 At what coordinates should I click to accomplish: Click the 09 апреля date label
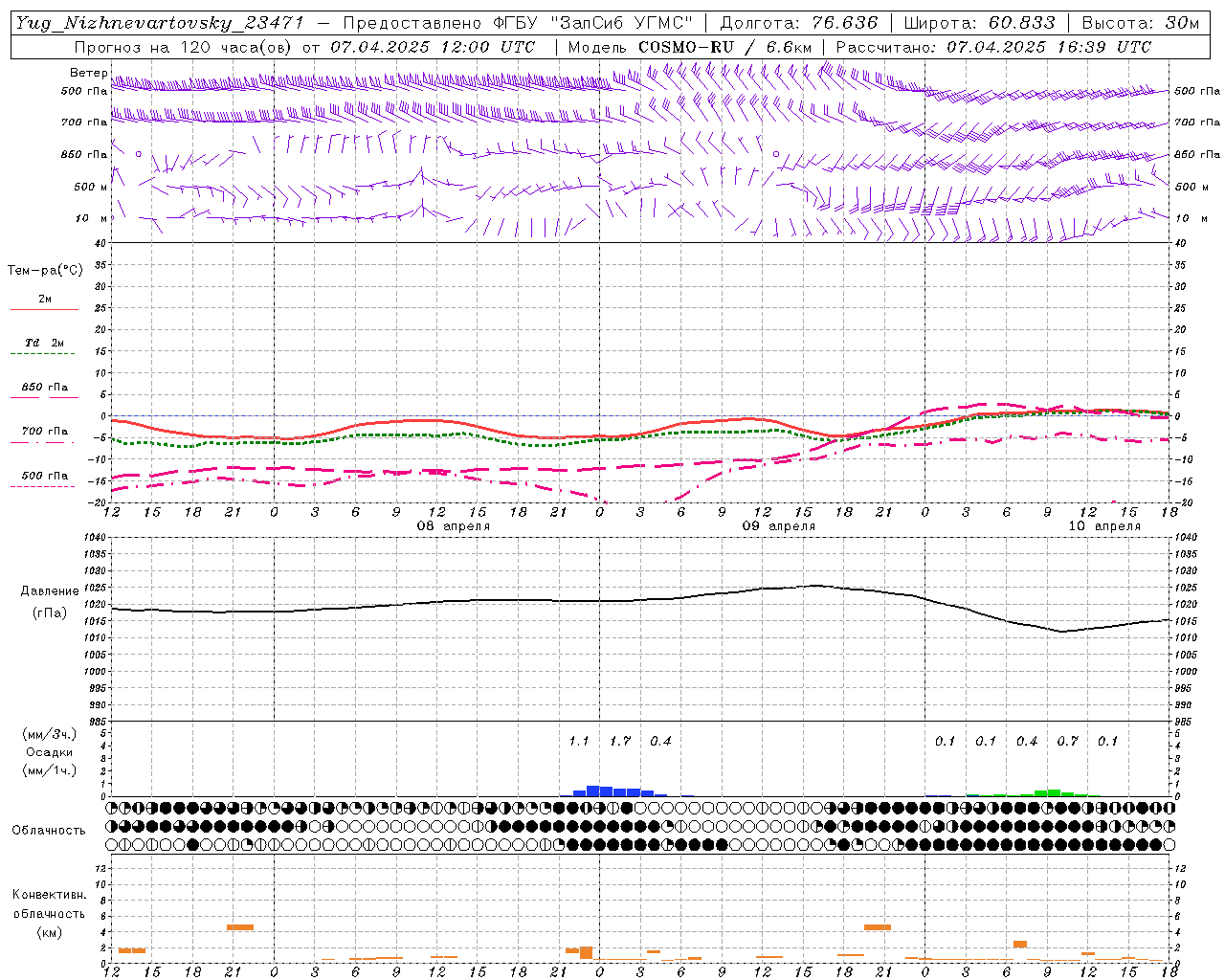click(x=779, y=526)
